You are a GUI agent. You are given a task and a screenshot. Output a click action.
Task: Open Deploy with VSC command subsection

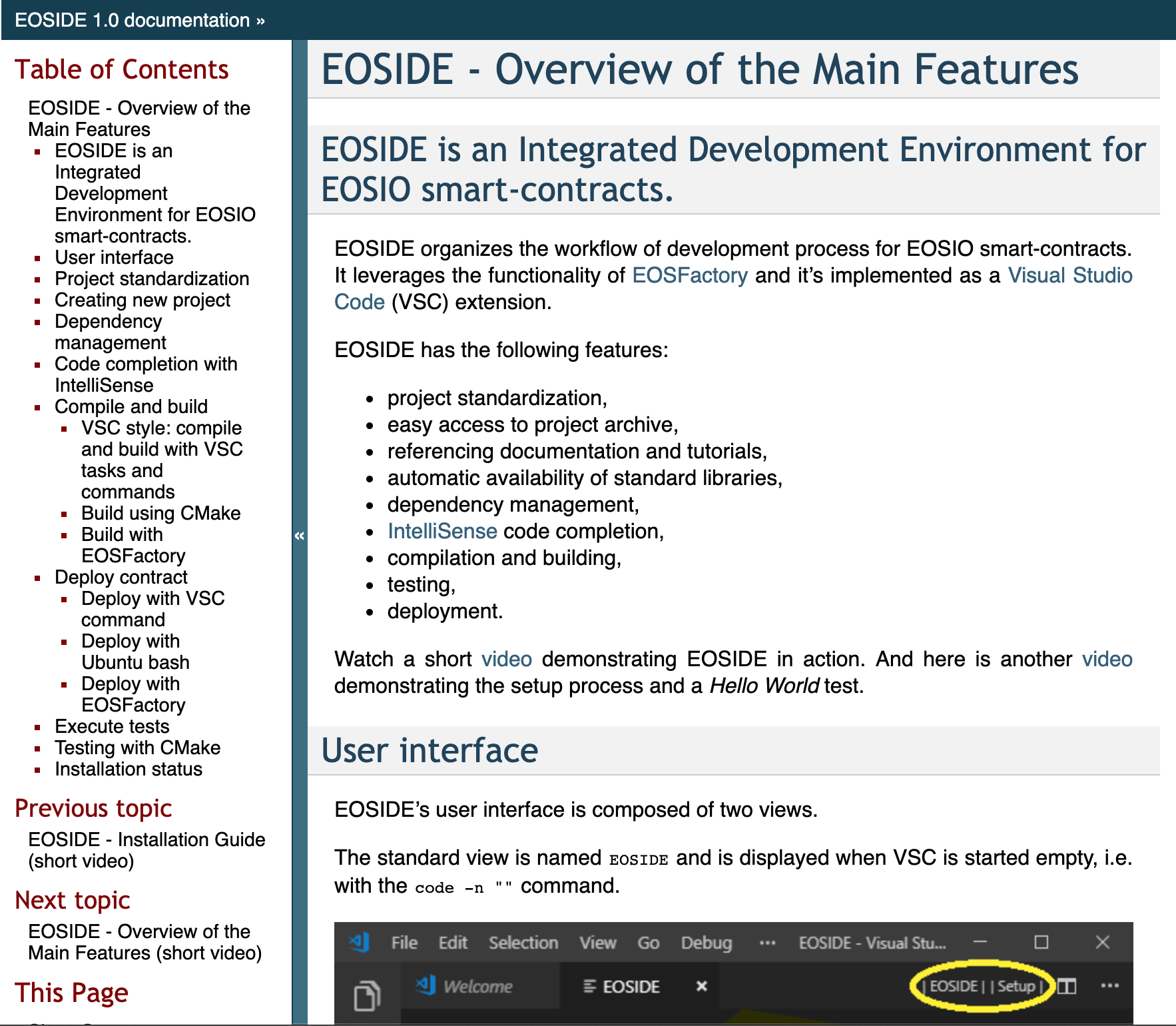coord(153,609)
